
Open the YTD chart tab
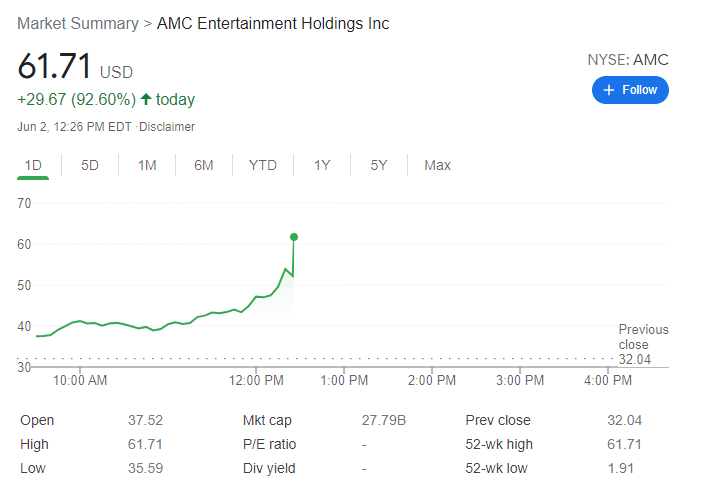[x=263, y=165]
